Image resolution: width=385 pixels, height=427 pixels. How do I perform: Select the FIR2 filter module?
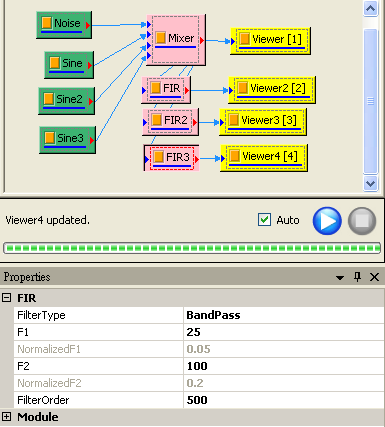point(170,122)
